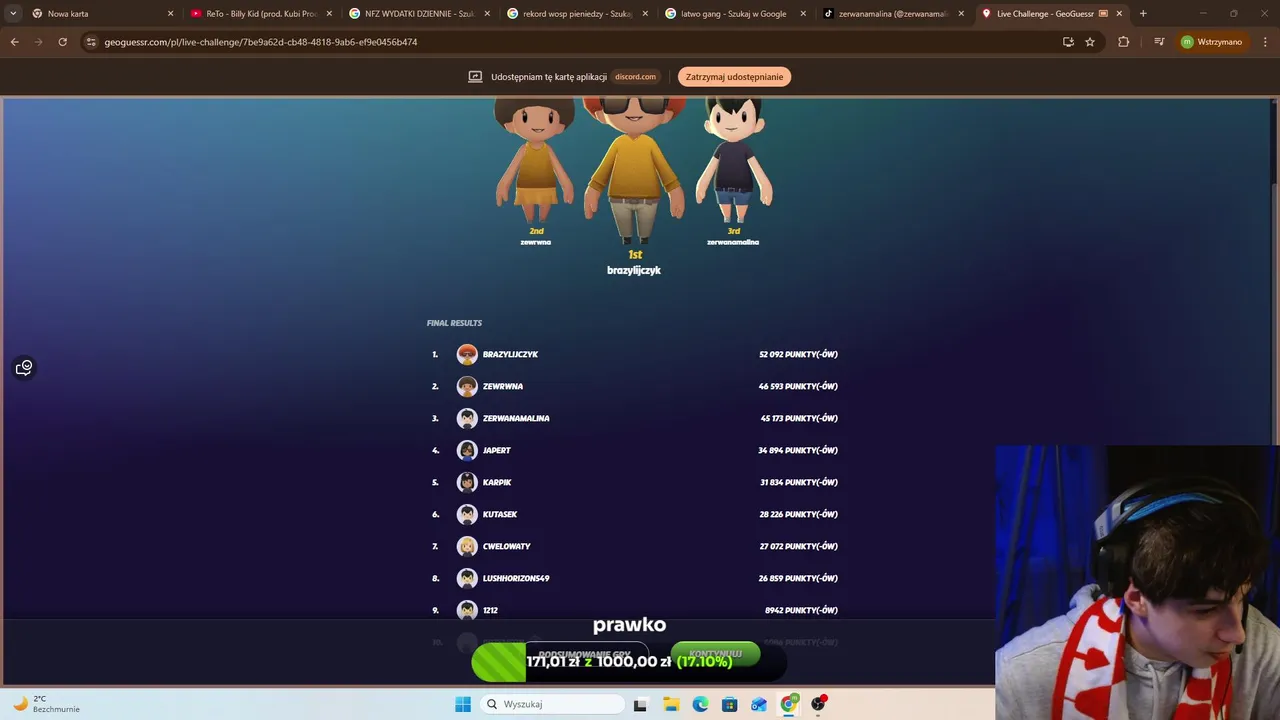This screenshot has width=1280, height=720.
Task: Click the discord.com sharing chip
Action: click(x=635, y=77)
